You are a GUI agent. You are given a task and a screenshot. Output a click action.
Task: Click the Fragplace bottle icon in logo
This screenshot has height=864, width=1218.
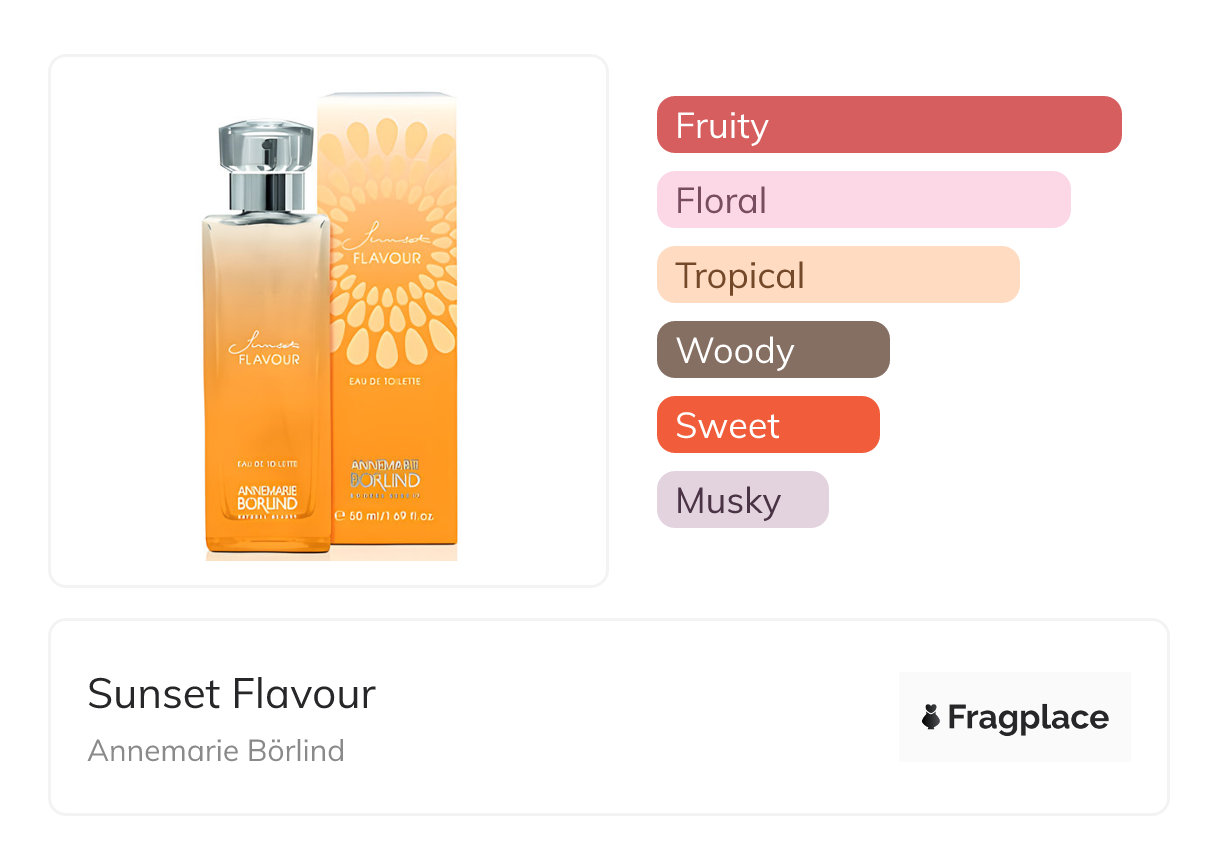(931, 717)
